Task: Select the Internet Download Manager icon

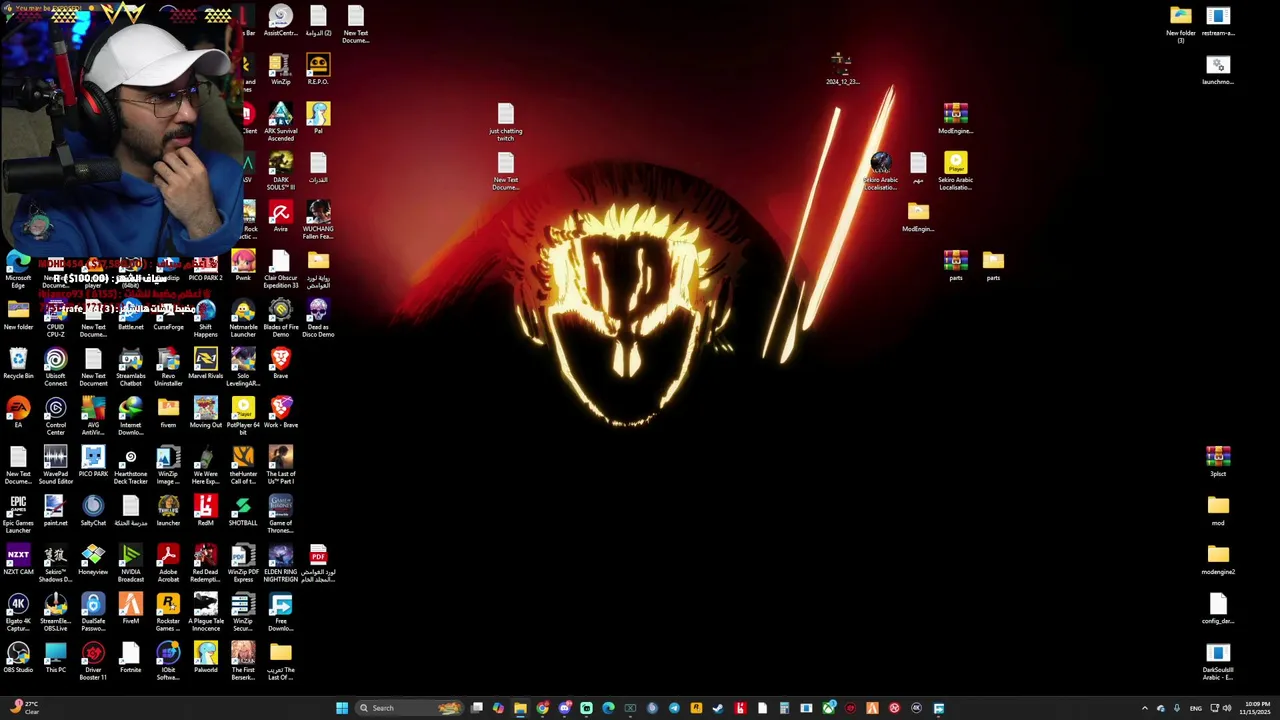Action: [x=130, y=416]
